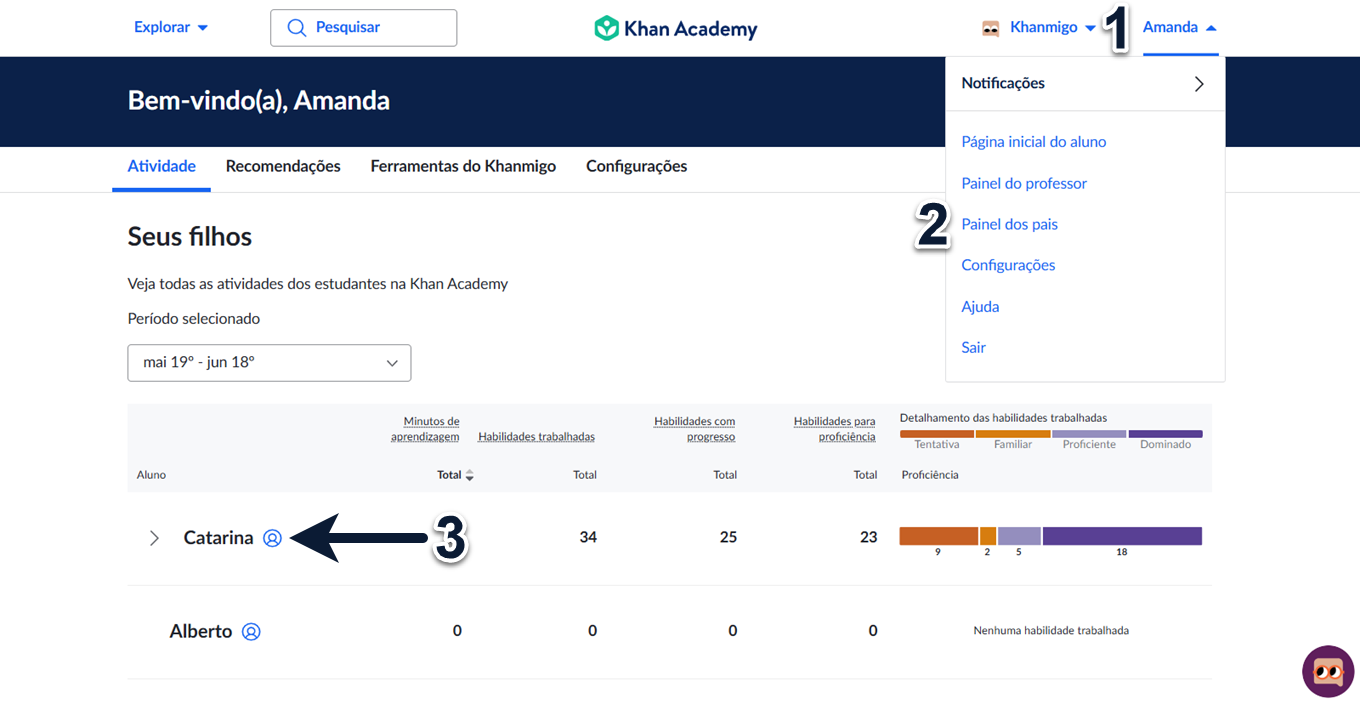Select Painel do professor menu item

1024,184
